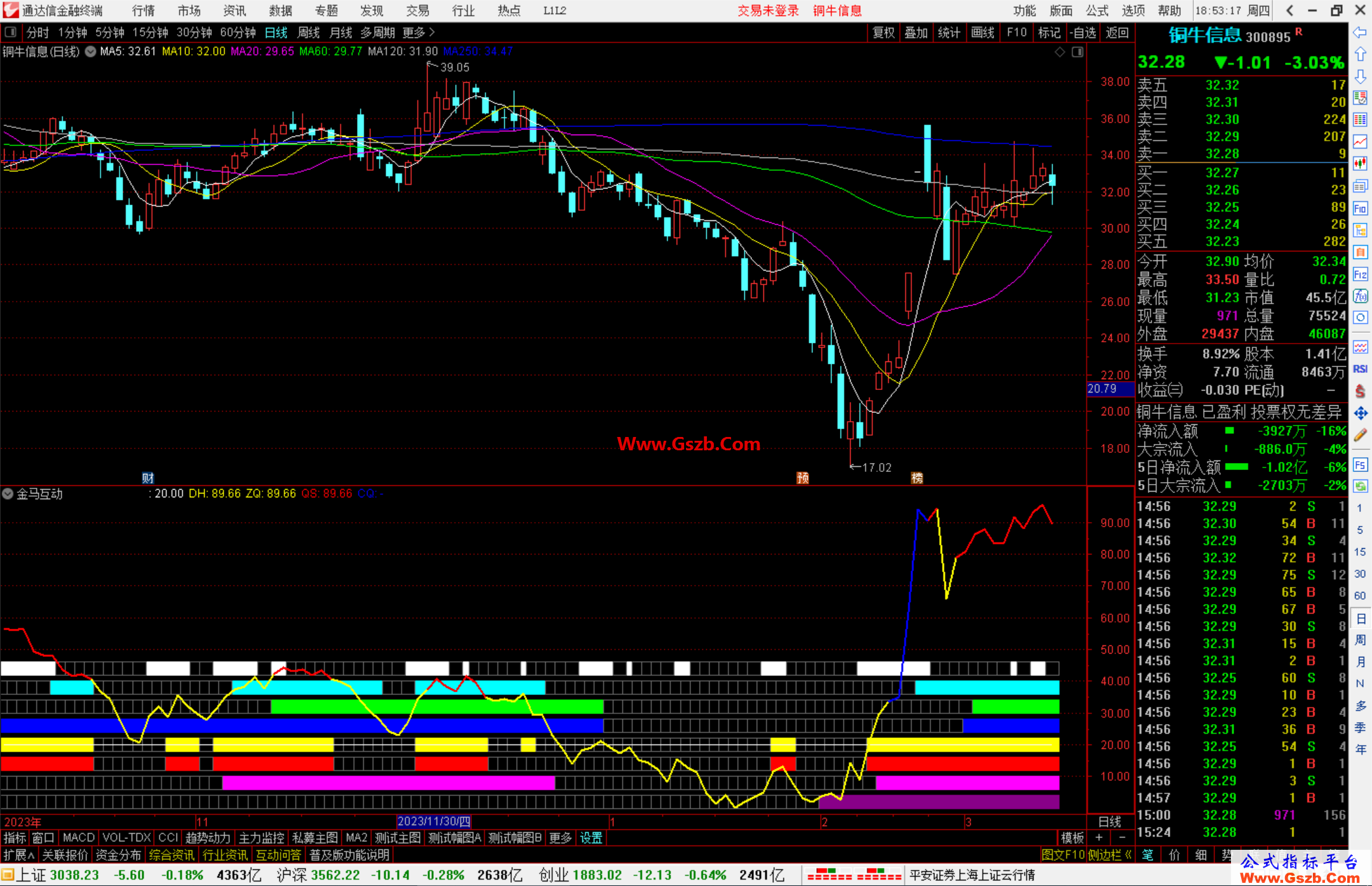Open the 资讯 menu
The height and width of the screenshot is (886, 1372).
(235, 10)
